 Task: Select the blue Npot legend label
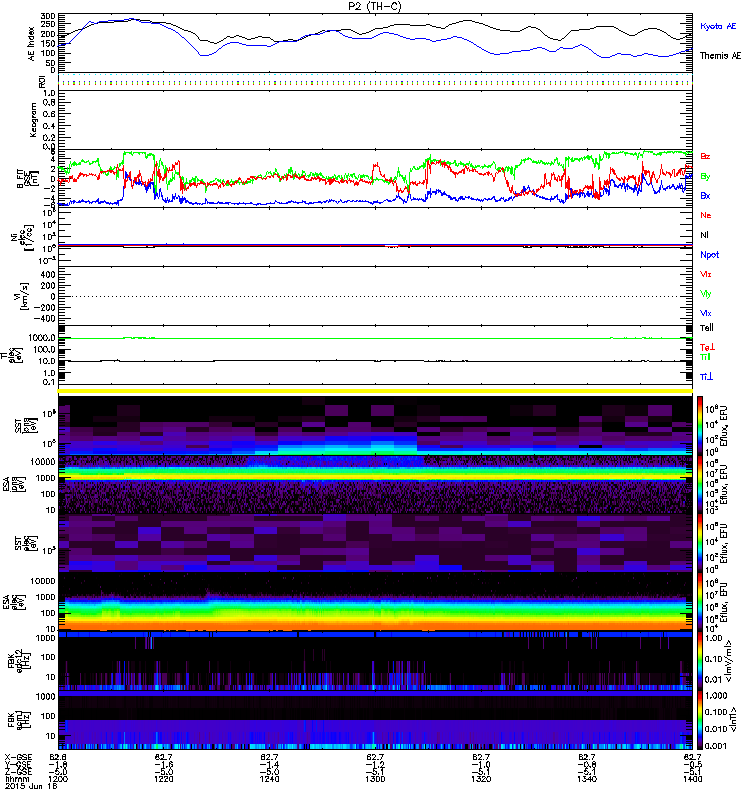click(709, 255)
